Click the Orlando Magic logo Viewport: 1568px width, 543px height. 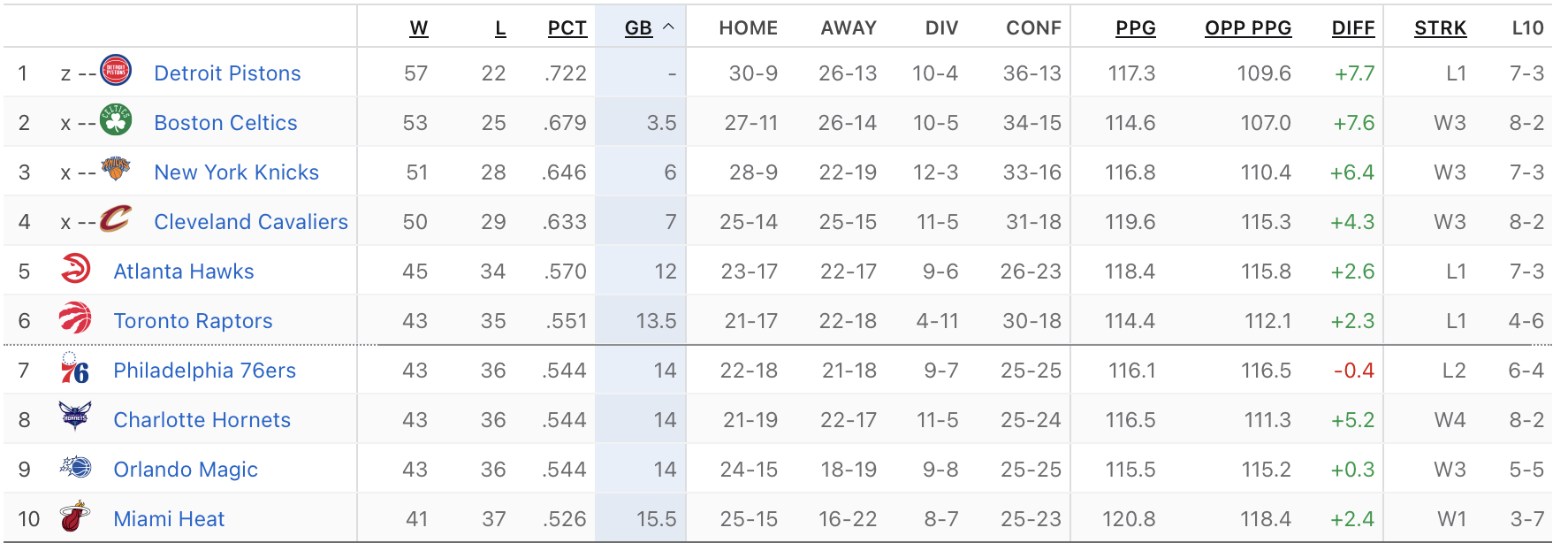coord(76,467)
